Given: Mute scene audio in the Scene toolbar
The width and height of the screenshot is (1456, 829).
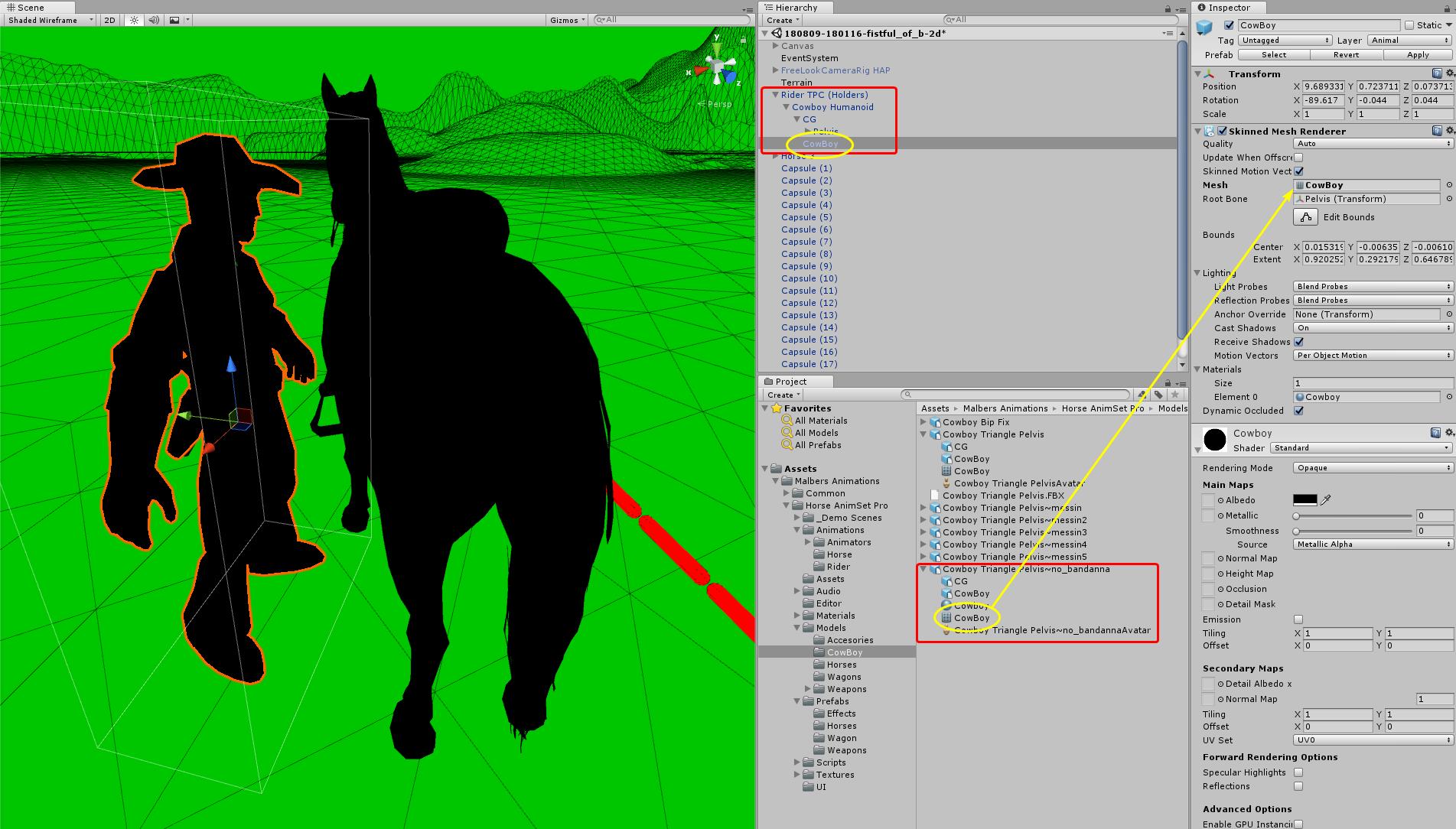Looking at the screenshot, I should (x=153, y=20).
